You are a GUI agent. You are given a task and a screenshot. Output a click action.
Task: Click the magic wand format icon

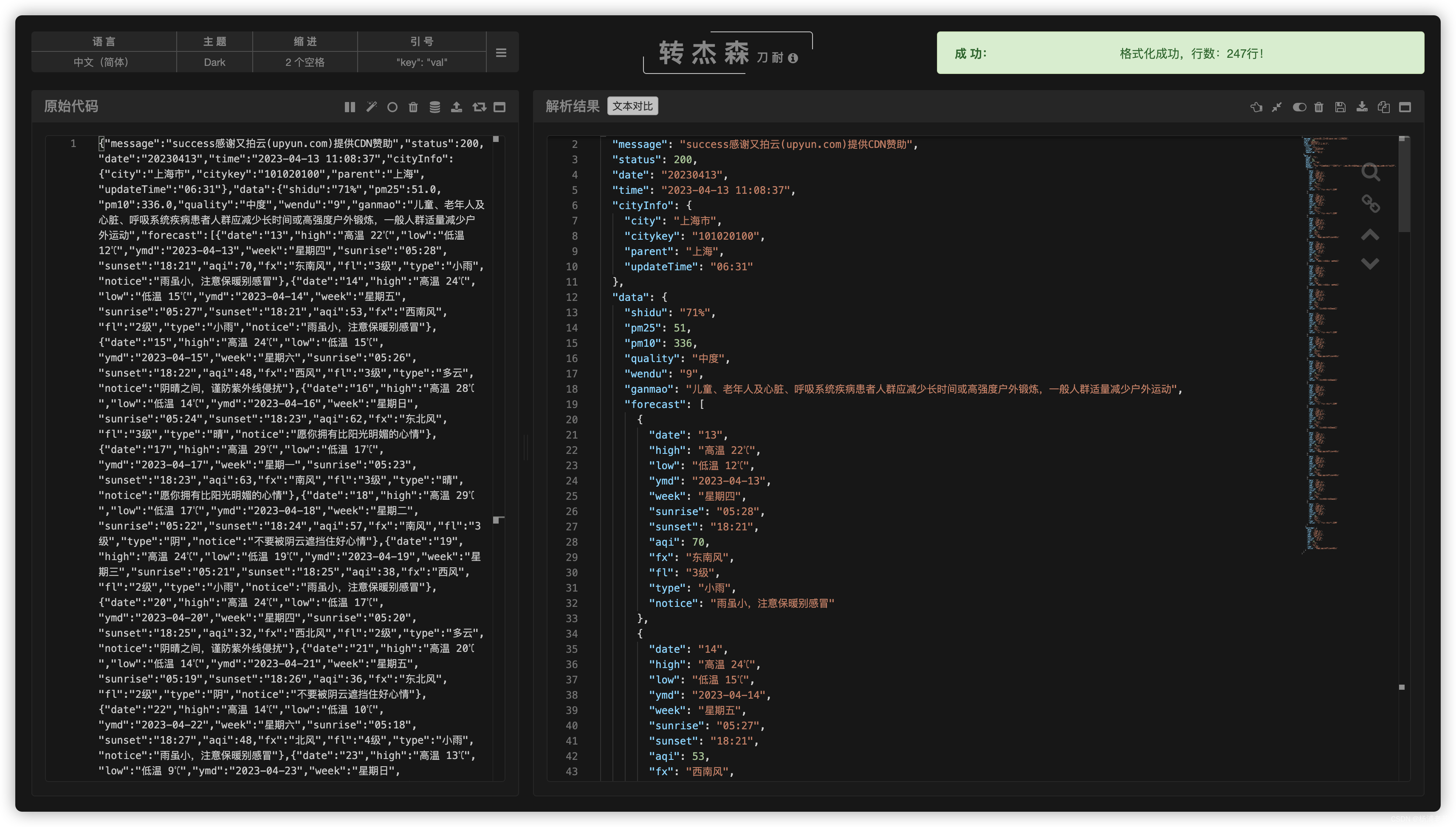click(371, 107)
